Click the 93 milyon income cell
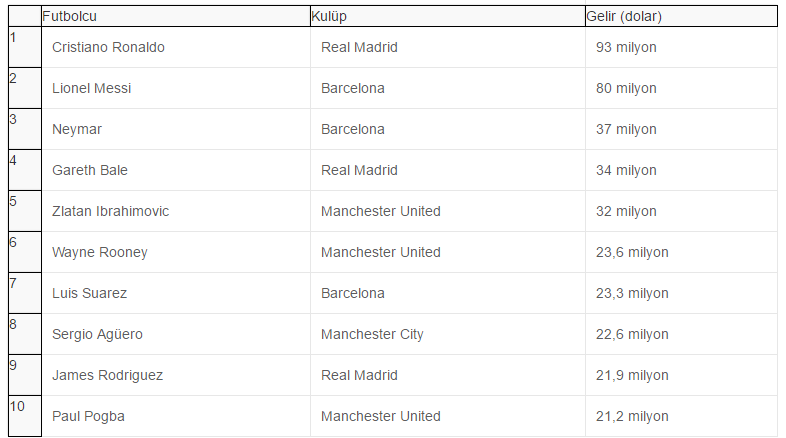This screenshot has height=438, width=786. [x=681, y=47]
